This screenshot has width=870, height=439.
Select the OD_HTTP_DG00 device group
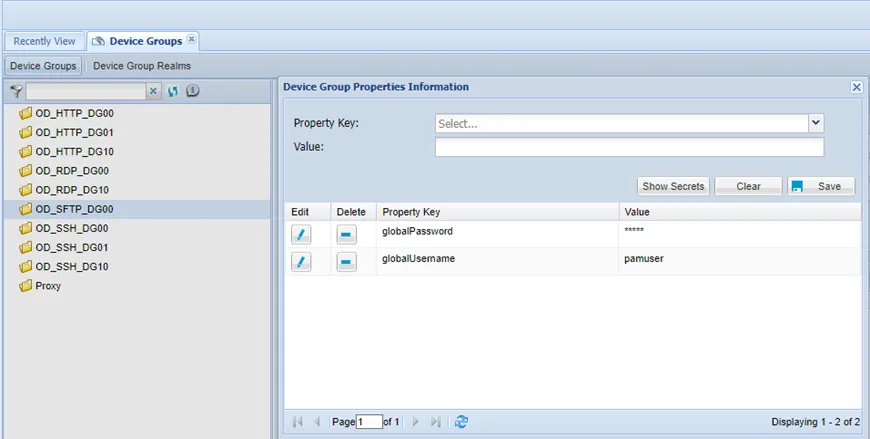(x=74, y=113)
